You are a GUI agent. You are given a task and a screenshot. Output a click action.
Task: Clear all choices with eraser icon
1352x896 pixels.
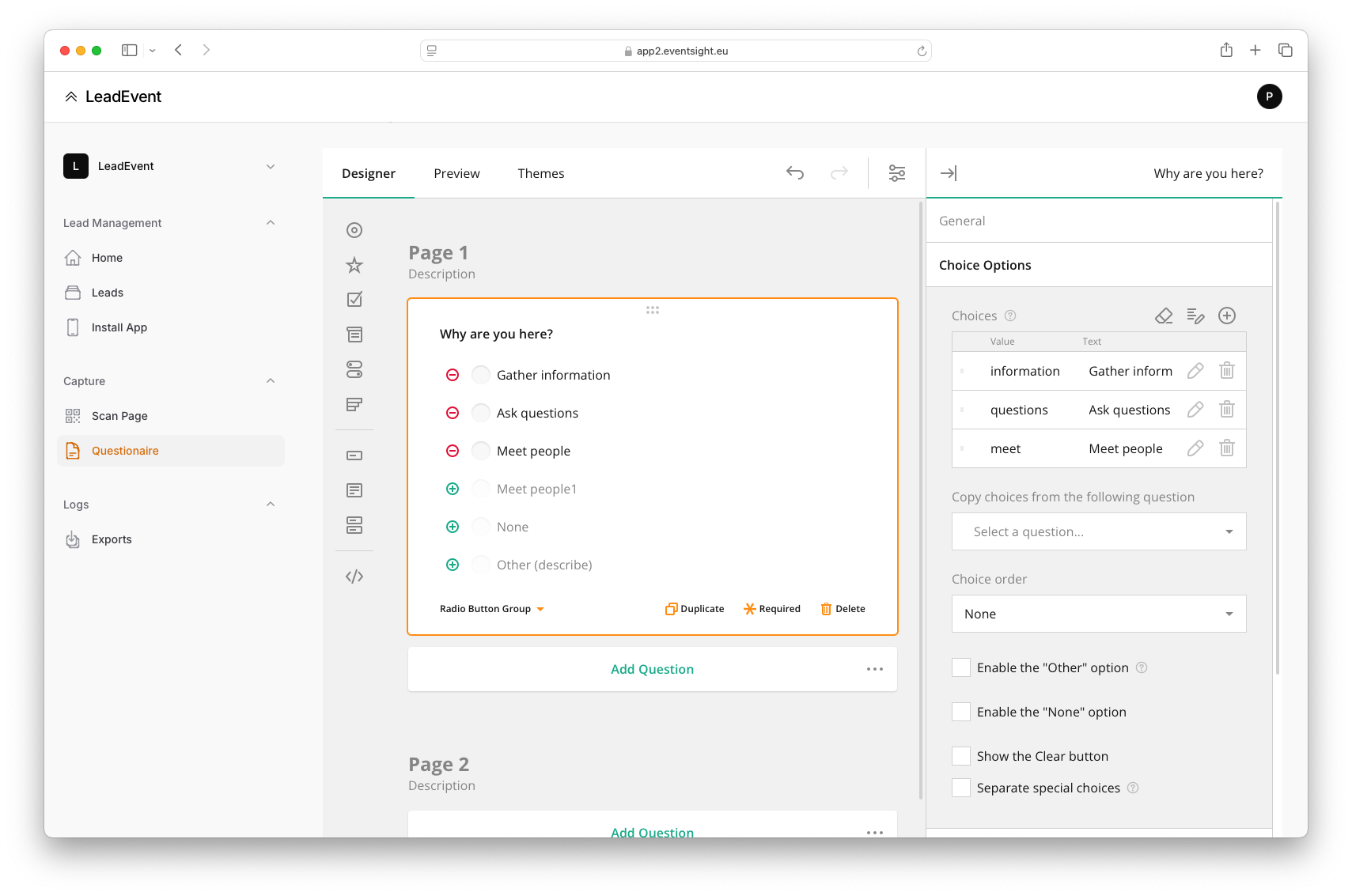point(1164,316)
